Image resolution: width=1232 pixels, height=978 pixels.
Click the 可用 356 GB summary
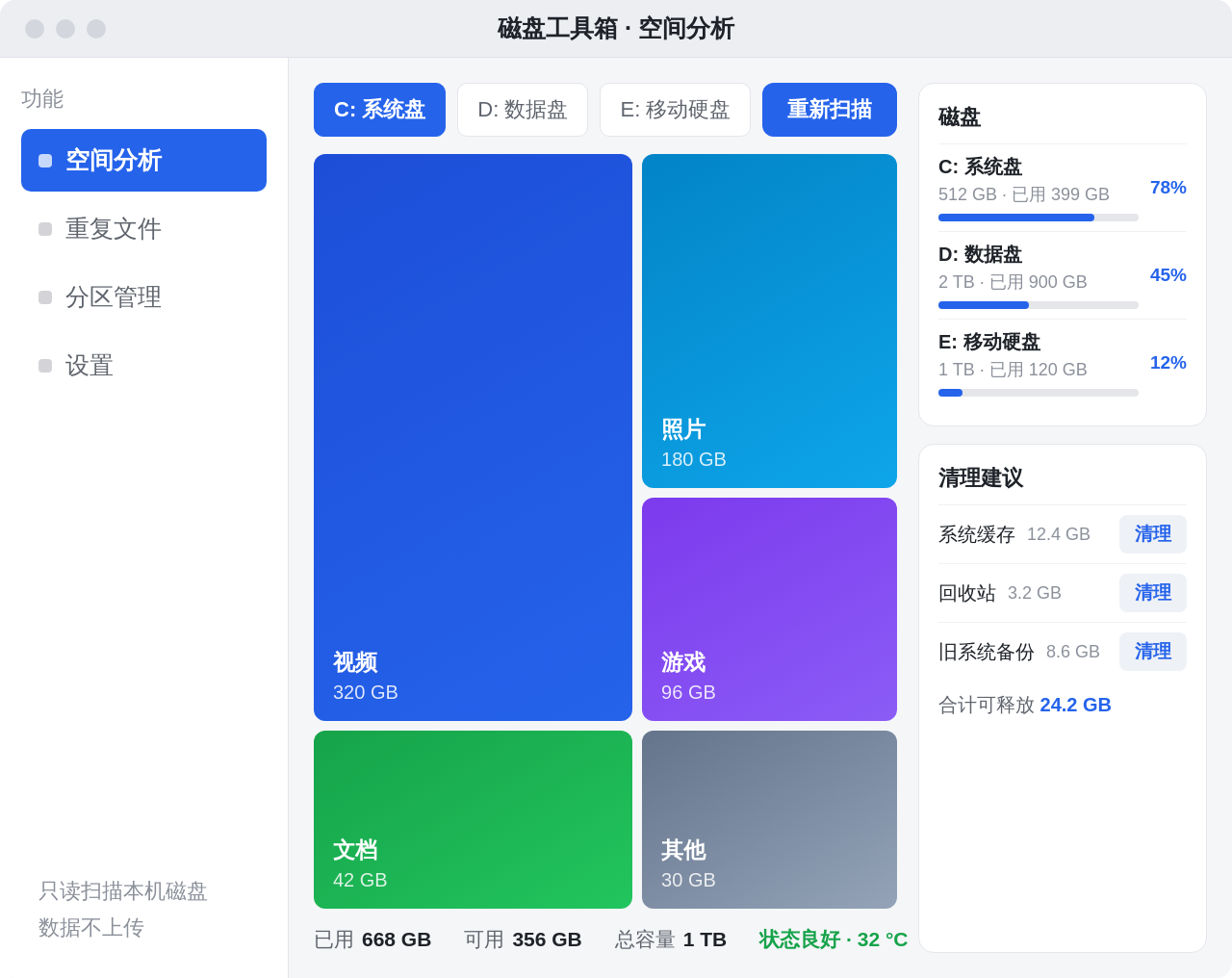523,939
